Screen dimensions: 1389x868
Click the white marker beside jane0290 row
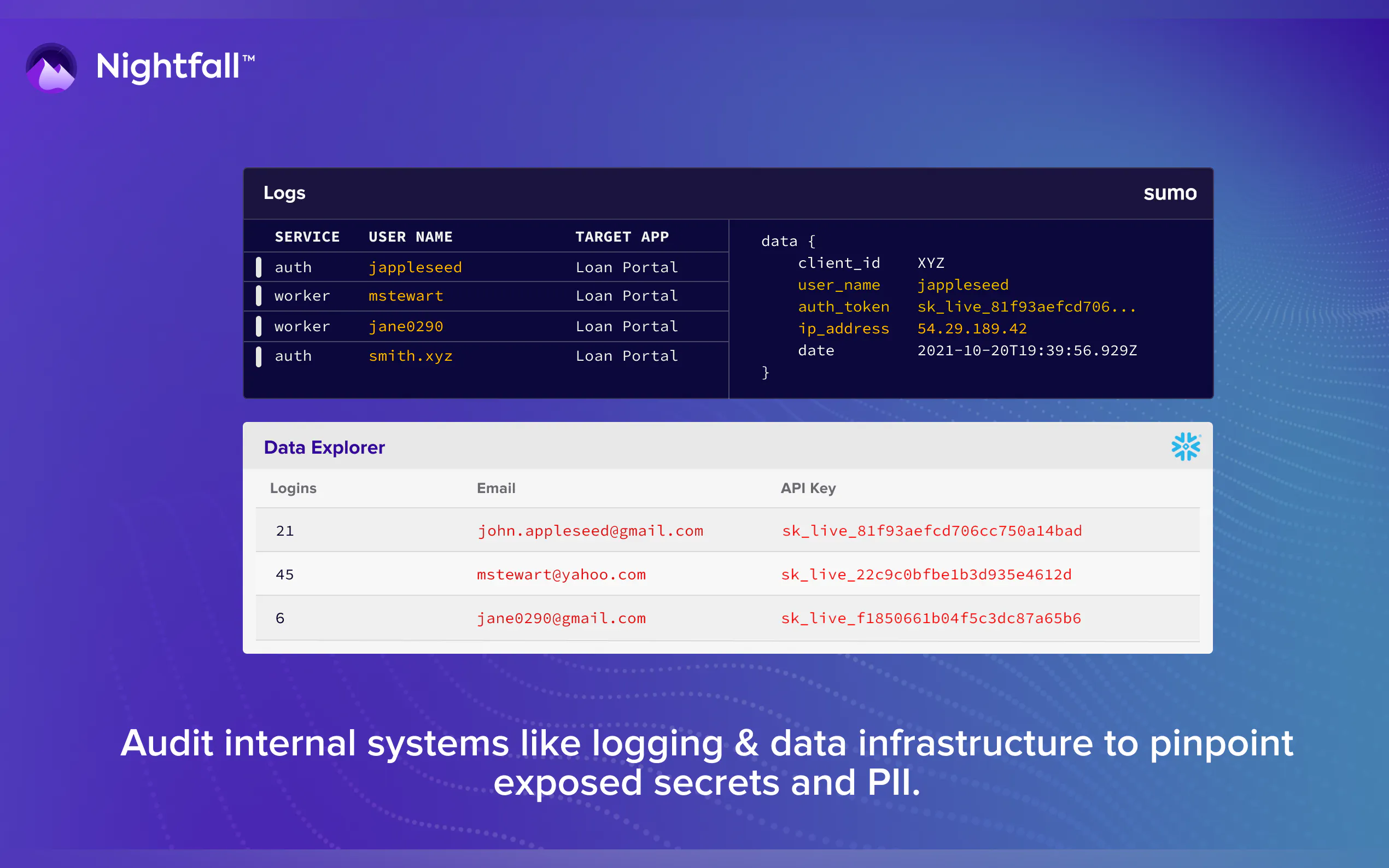(x=259, y=326)
